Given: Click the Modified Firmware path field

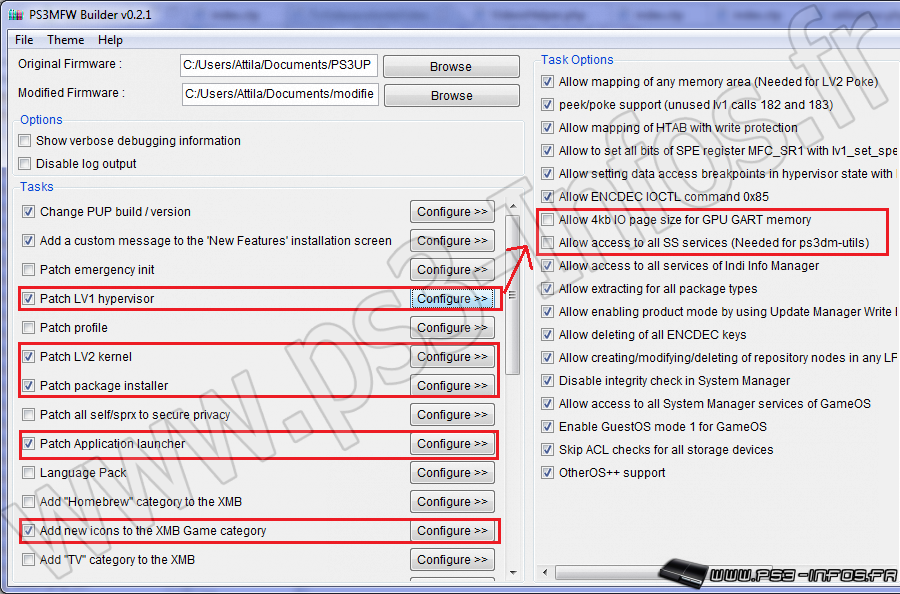Looking at the screenshot, I should [280, 94].
